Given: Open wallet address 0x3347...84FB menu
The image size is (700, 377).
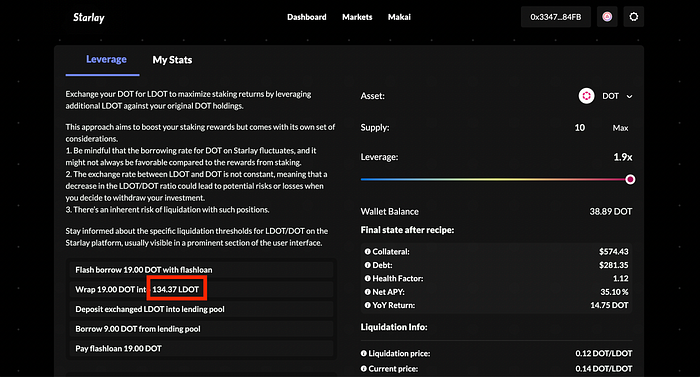Looking at the screenshot, I should click(x=556, y=17).
